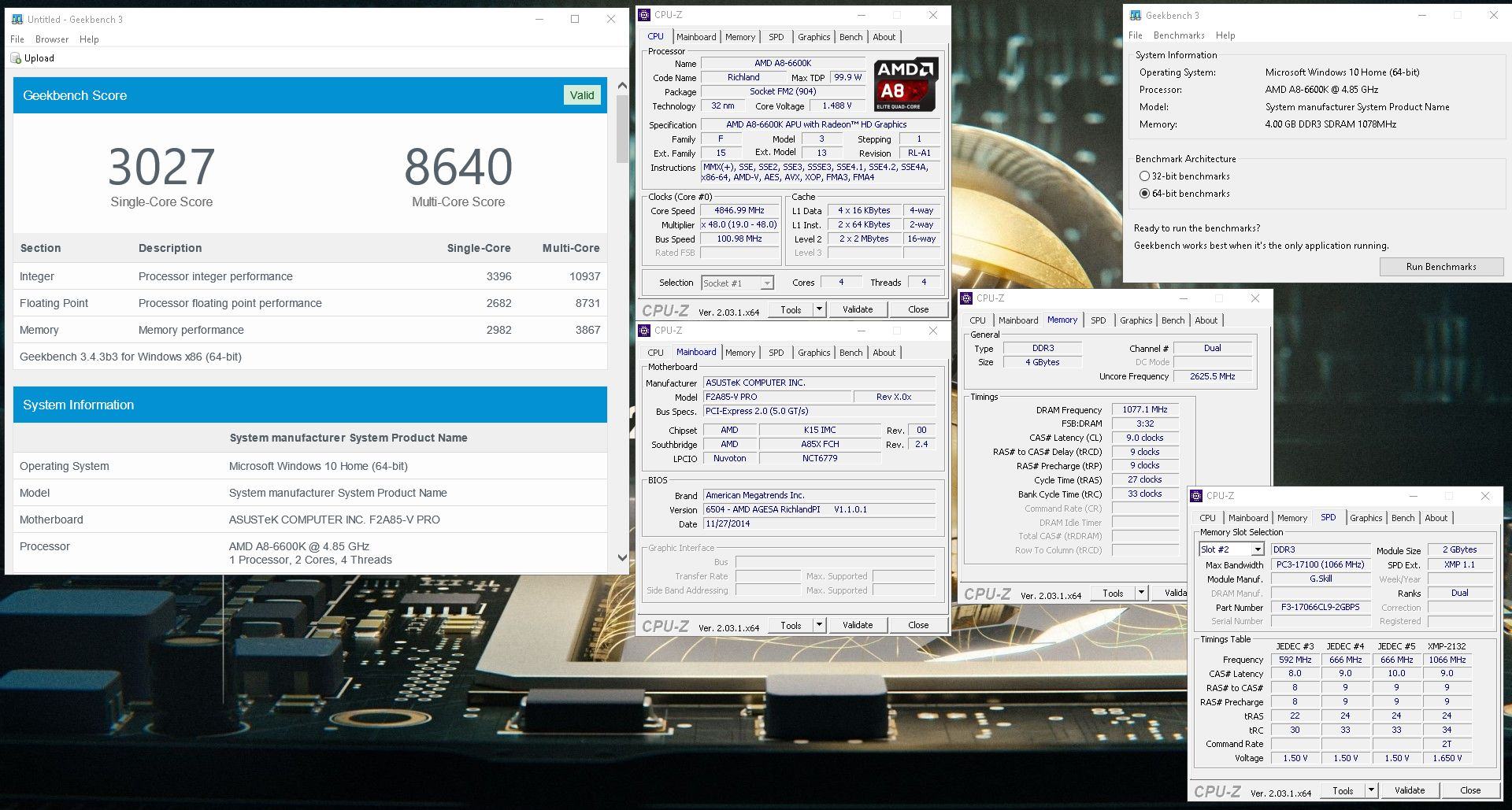The width and height of the screenshot is (1512, 810).
Task: Switch to the Memory tab in CPU window
Action: pyautogui.click(x=740, y=37)
